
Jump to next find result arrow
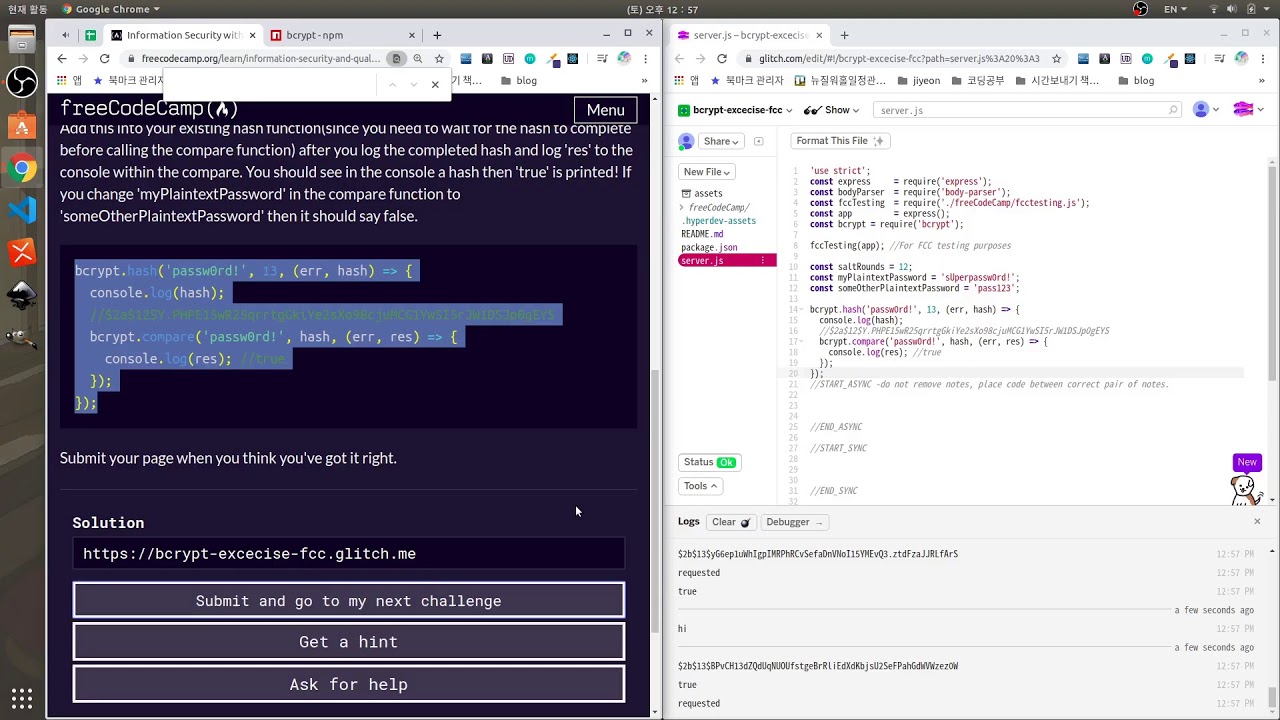[x=413, y=85]
